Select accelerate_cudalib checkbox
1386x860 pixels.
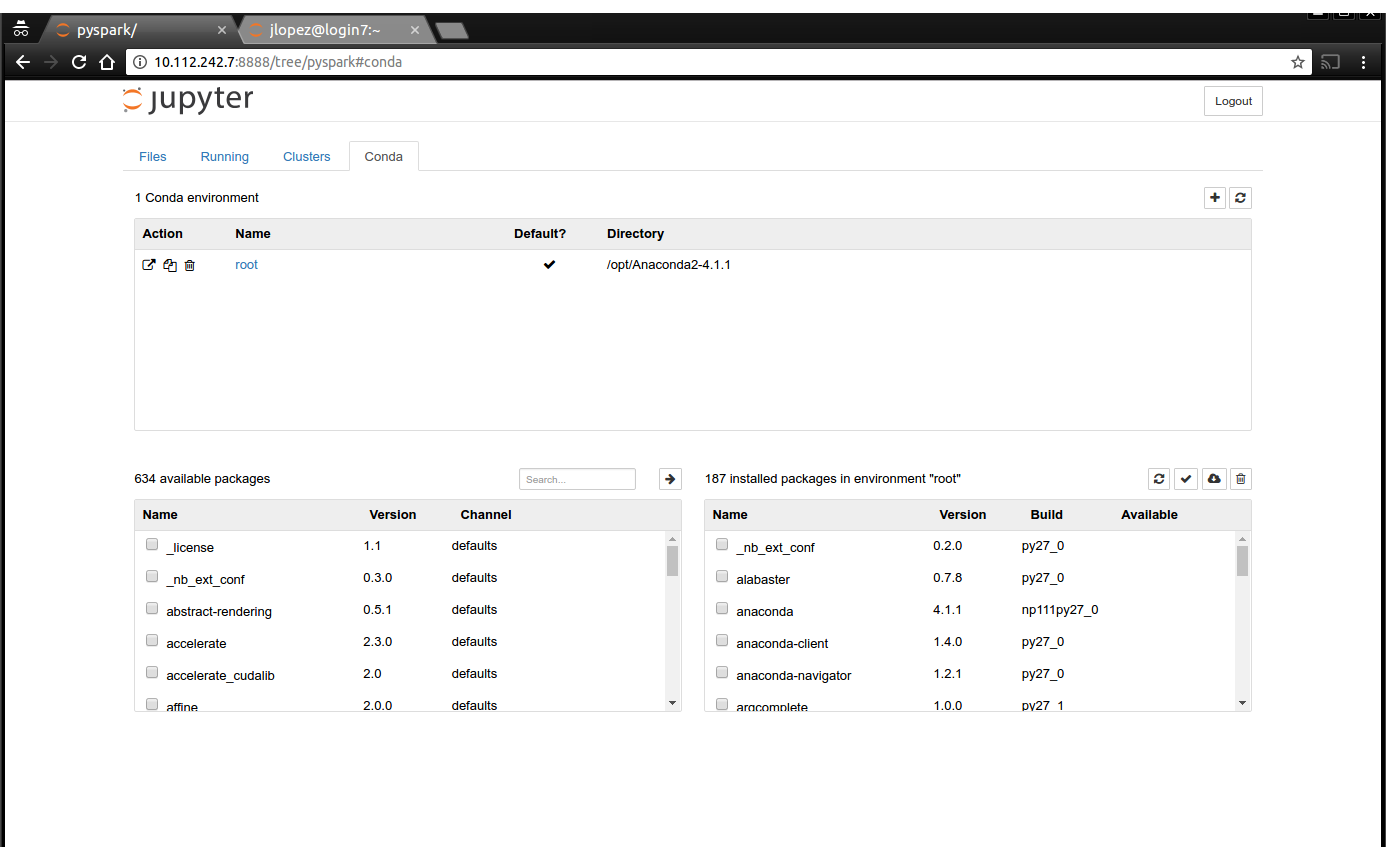point(152,673)
